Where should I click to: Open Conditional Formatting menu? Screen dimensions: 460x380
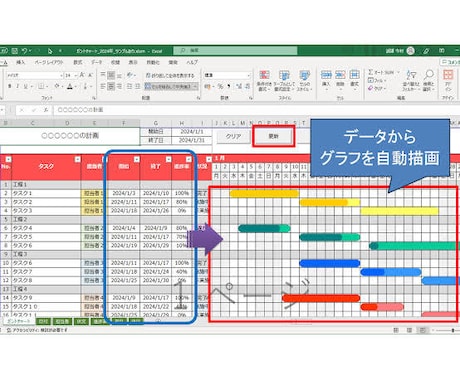[264, 81]
